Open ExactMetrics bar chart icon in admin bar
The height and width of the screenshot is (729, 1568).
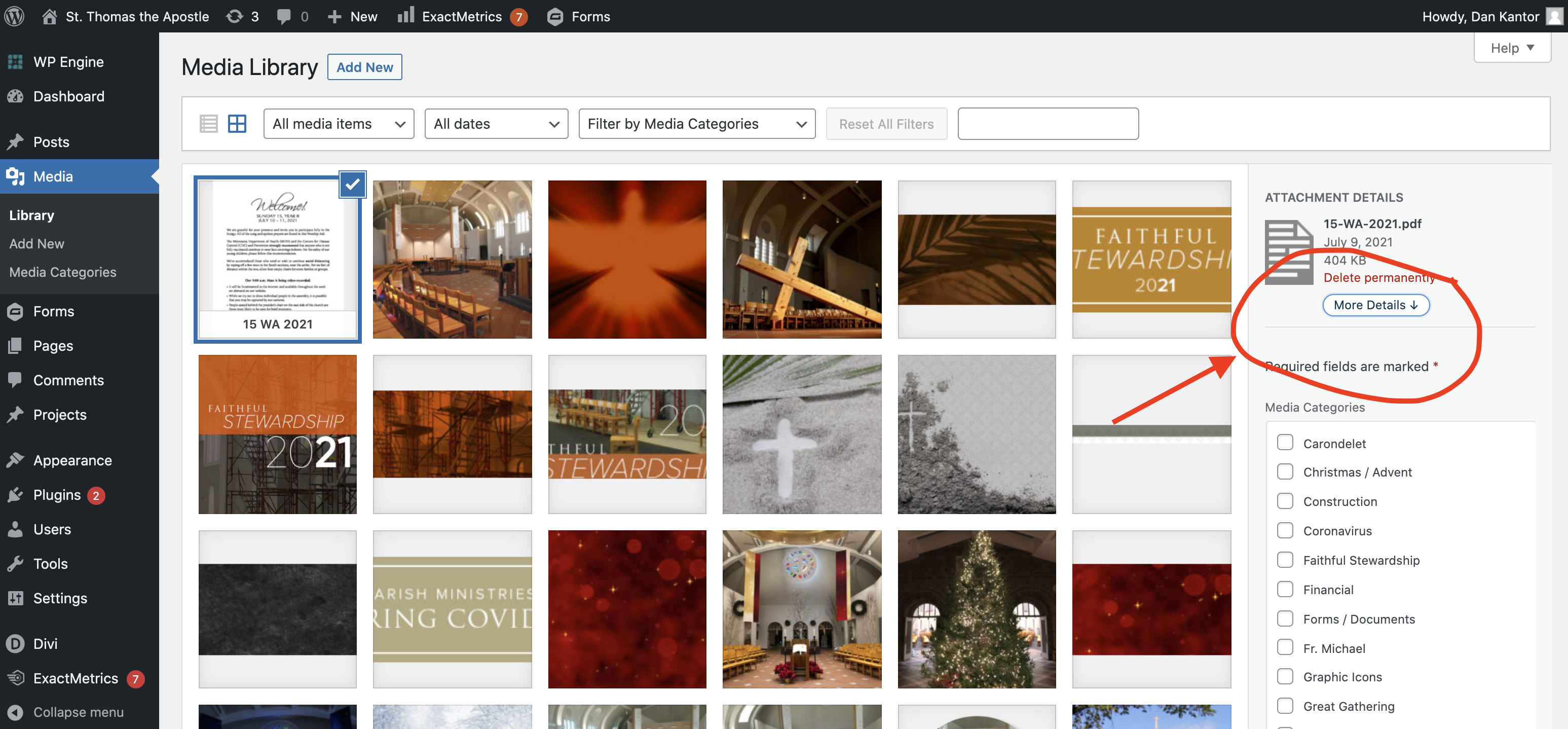(x=406, y=15)
